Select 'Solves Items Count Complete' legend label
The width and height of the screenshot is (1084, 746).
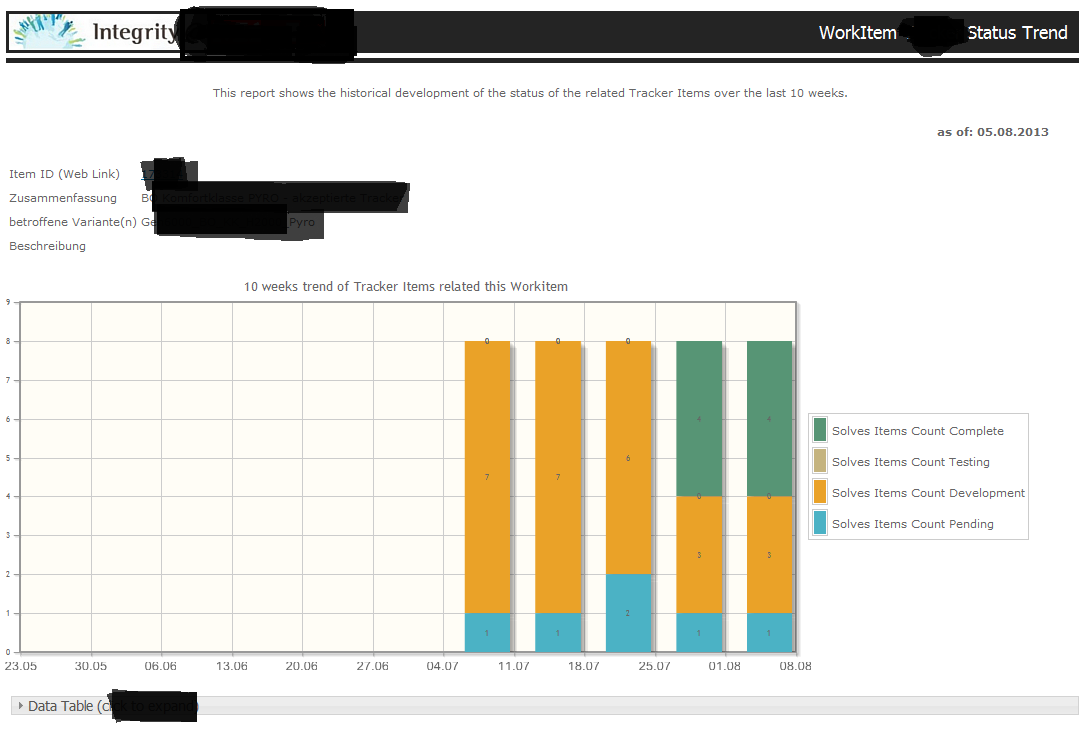(917, 431)
